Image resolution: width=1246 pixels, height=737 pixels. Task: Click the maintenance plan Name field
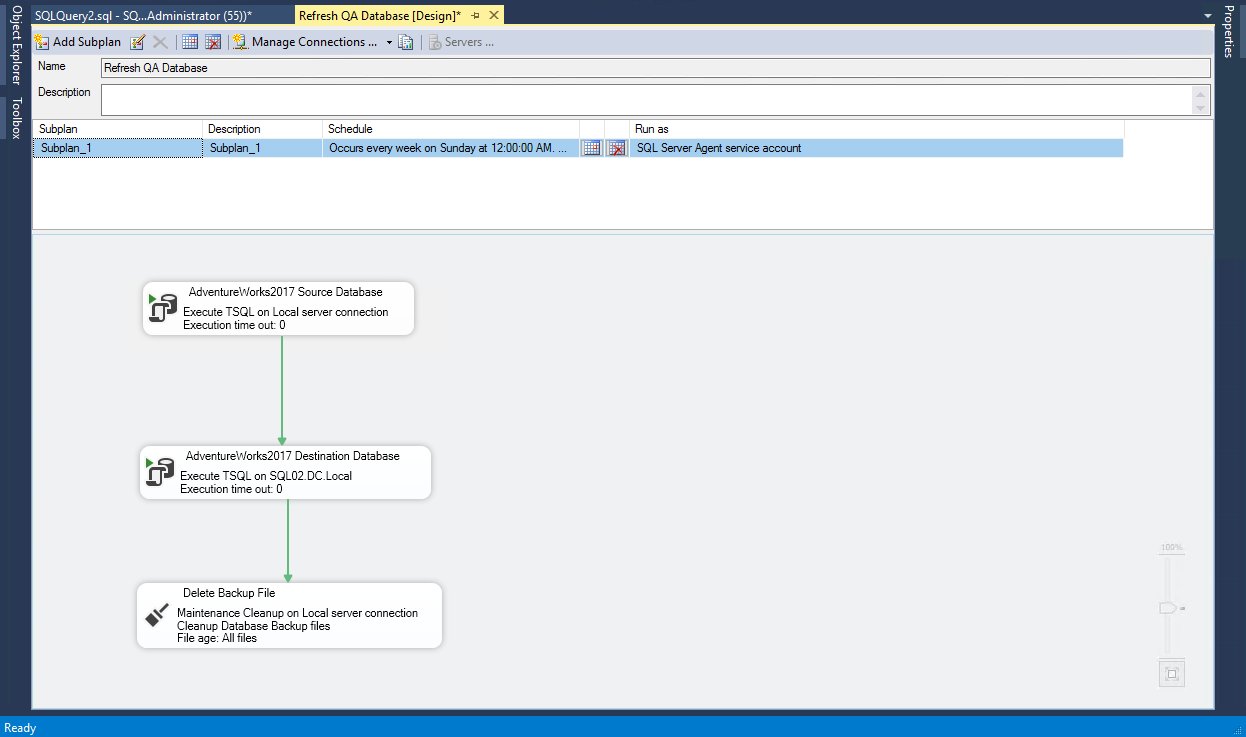click(x=655, y=68)
